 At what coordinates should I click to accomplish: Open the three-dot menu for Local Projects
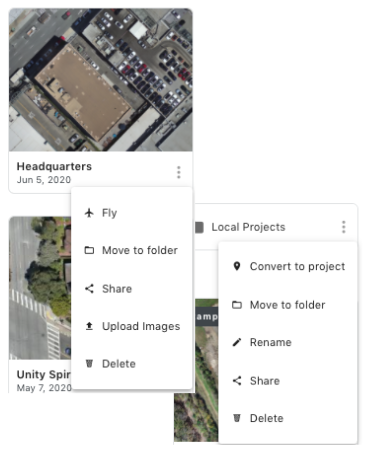(344, 227)
